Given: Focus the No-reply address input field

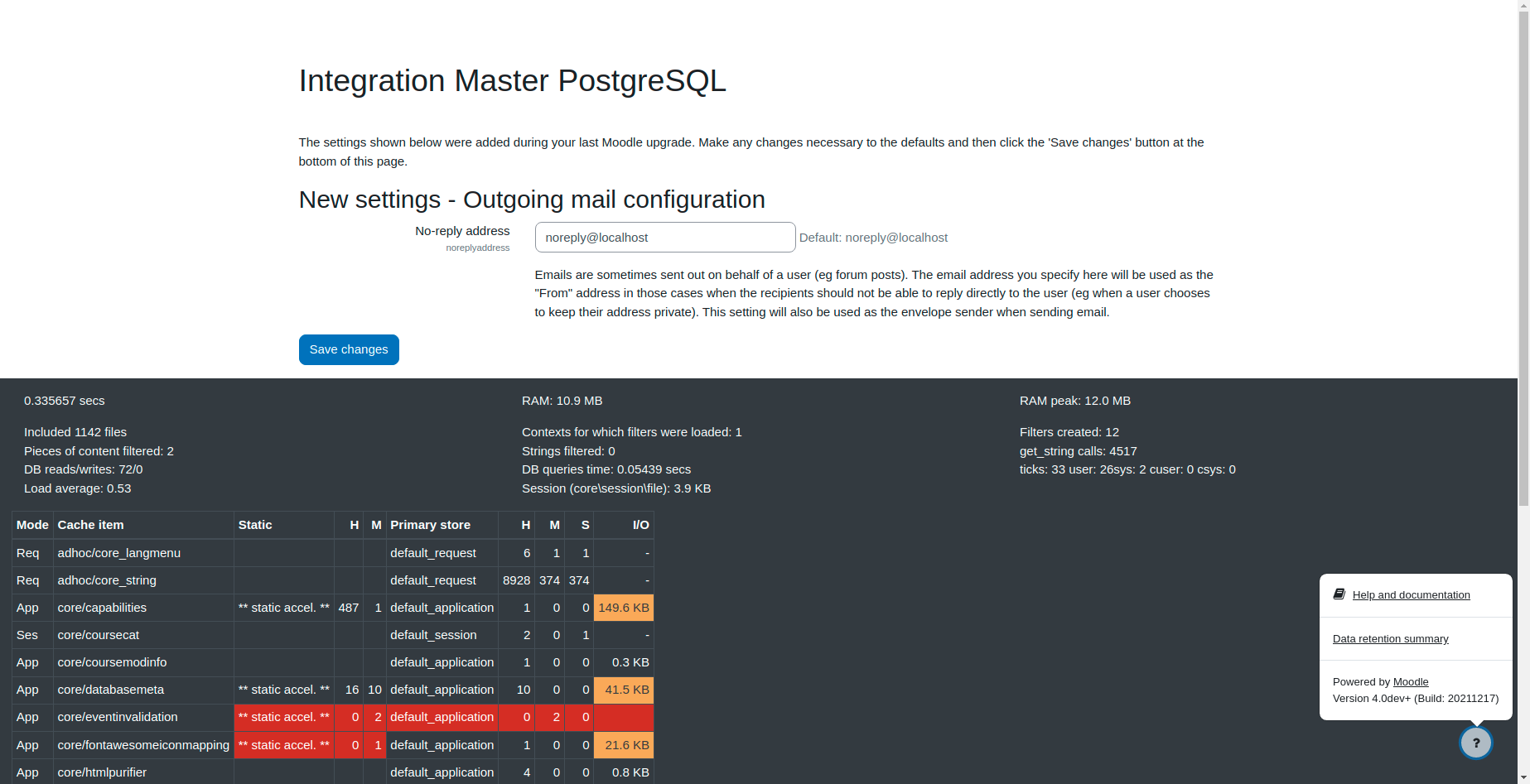Looking at the screenshot, I should [665, 238].
